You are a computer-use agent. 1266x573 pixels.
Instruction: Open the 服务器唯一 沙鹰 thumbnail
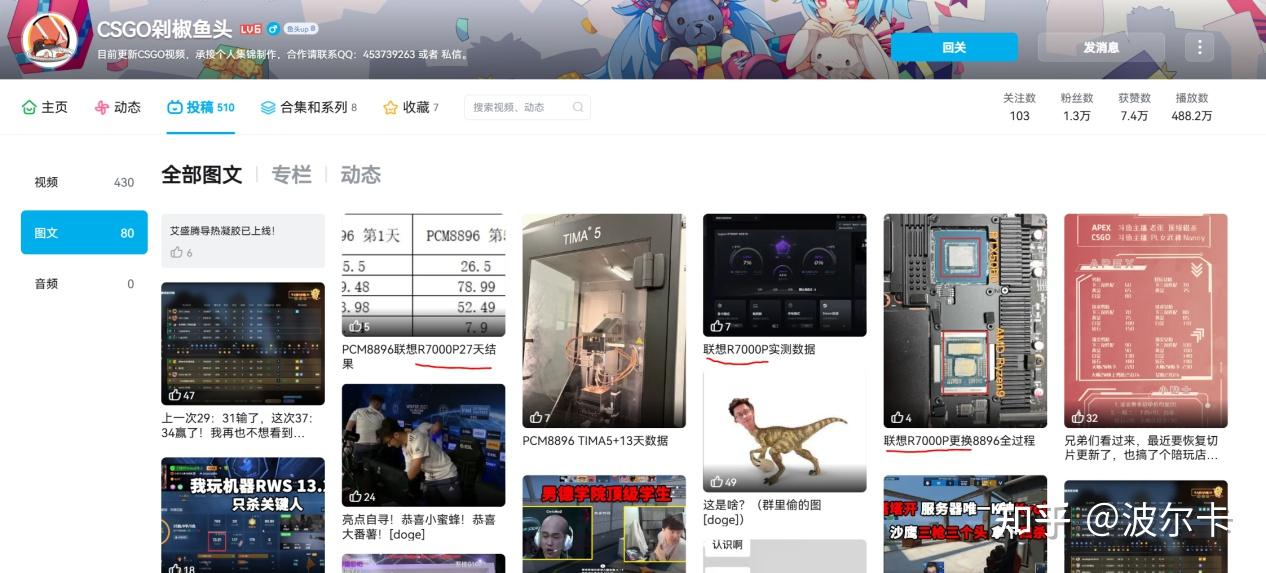965,524
